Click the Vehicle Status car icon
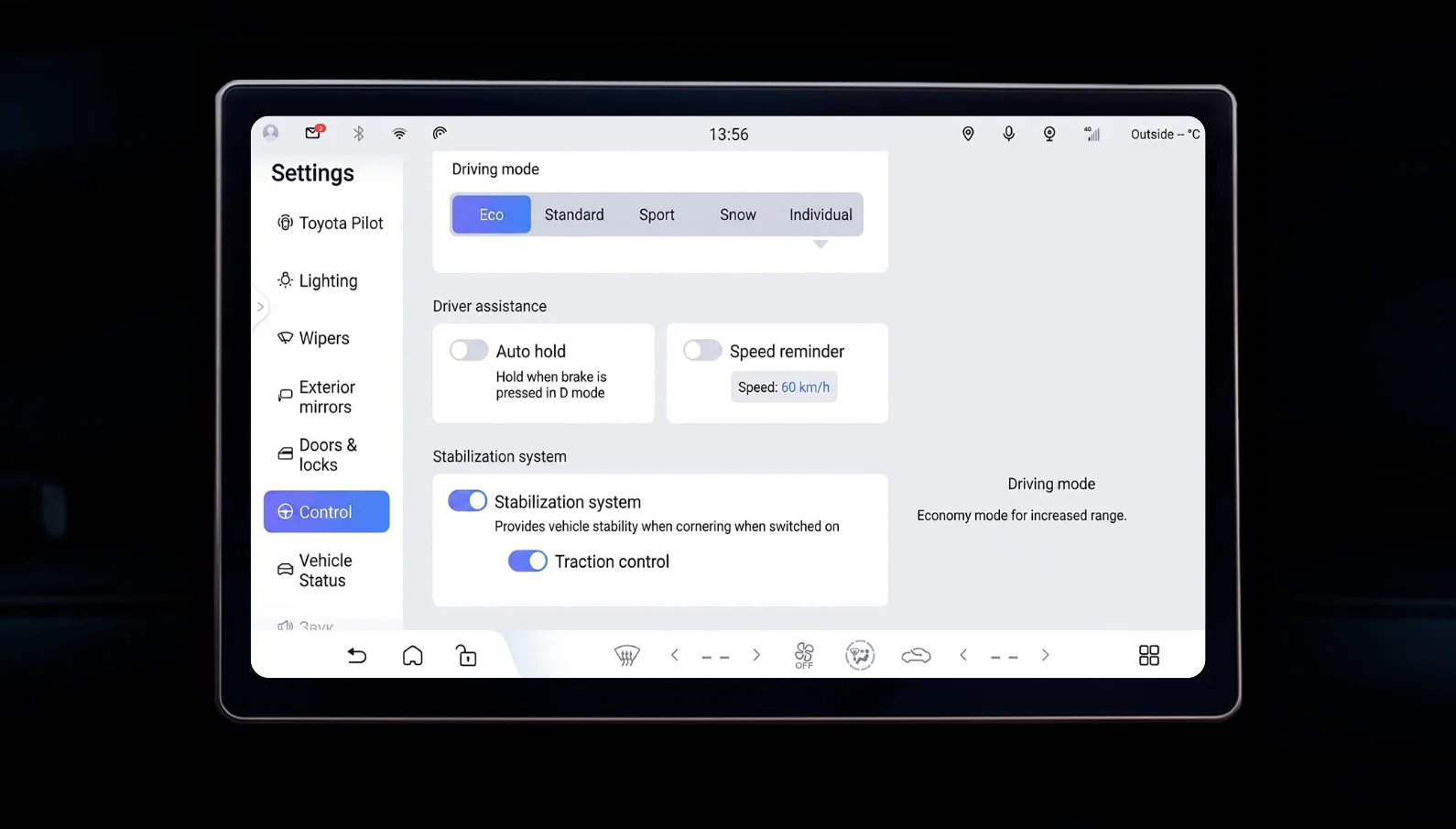 point(285,569)
